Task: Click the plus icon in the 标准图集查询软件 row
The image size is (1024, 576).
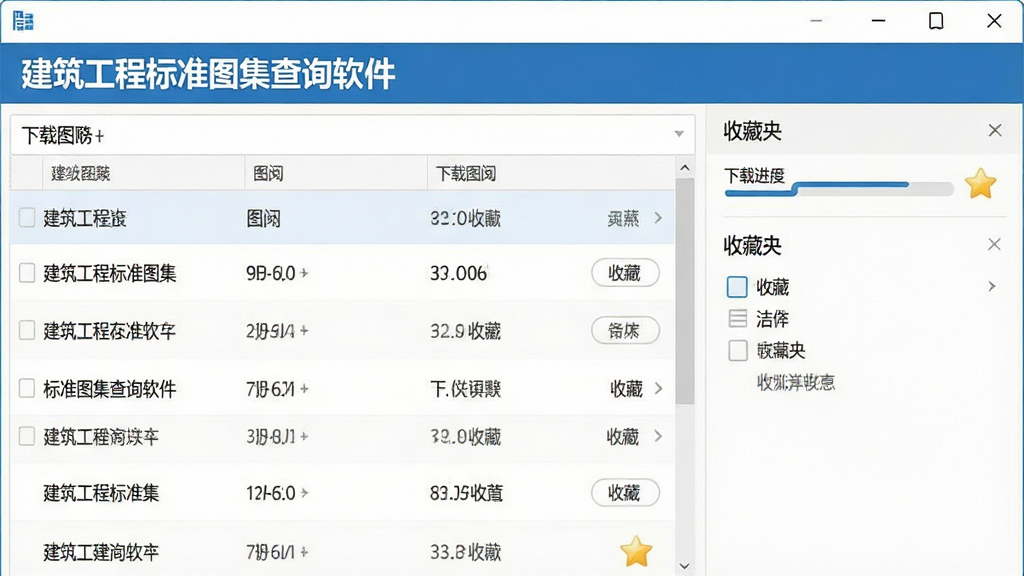Action: coord(304,389)
